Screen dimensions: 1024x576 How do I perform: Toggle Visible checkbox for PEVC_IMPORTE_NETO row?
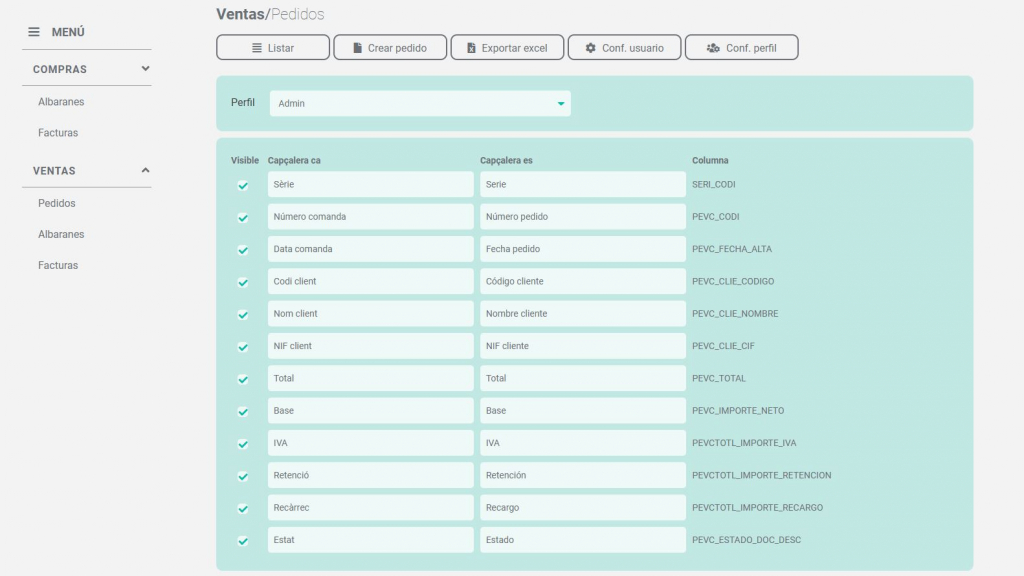click(x=243, y=411)
